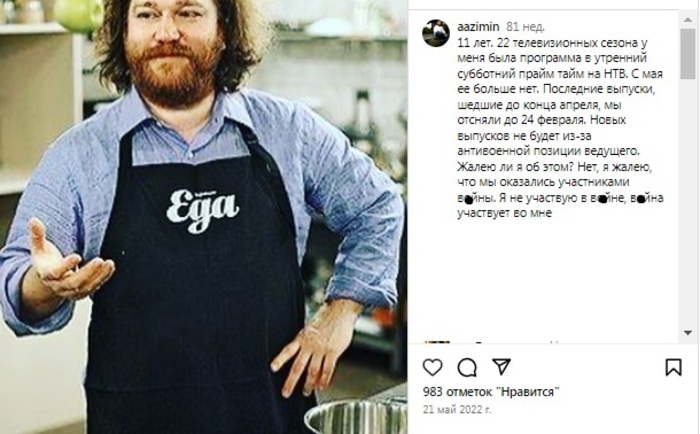
Task: Click the Еда logo on the apron
Action: pos(203,211)
